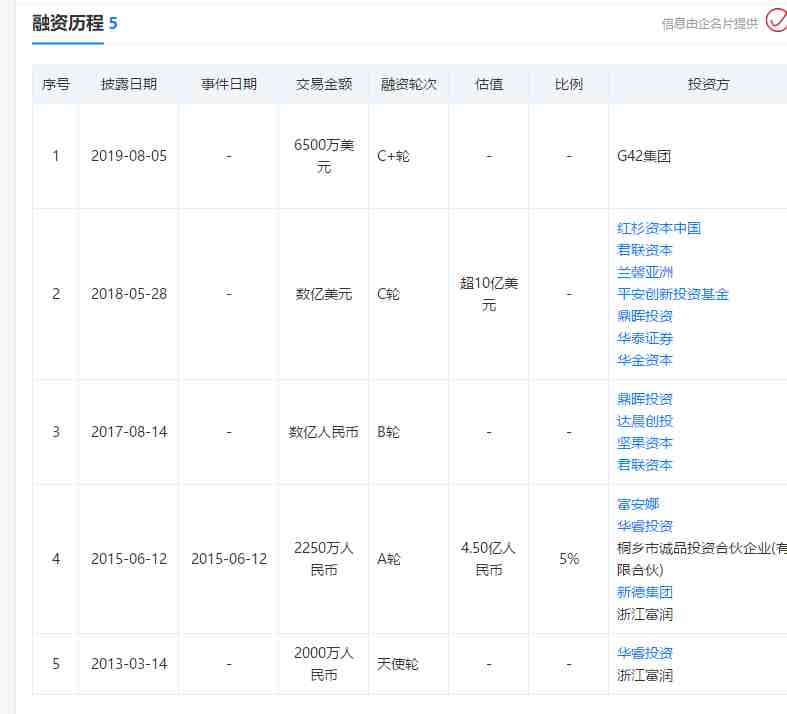This screenshot has height=714, width=787.
Task: Open 鼎晖投资 link in C轮 row
Action: tap(644, 316)
